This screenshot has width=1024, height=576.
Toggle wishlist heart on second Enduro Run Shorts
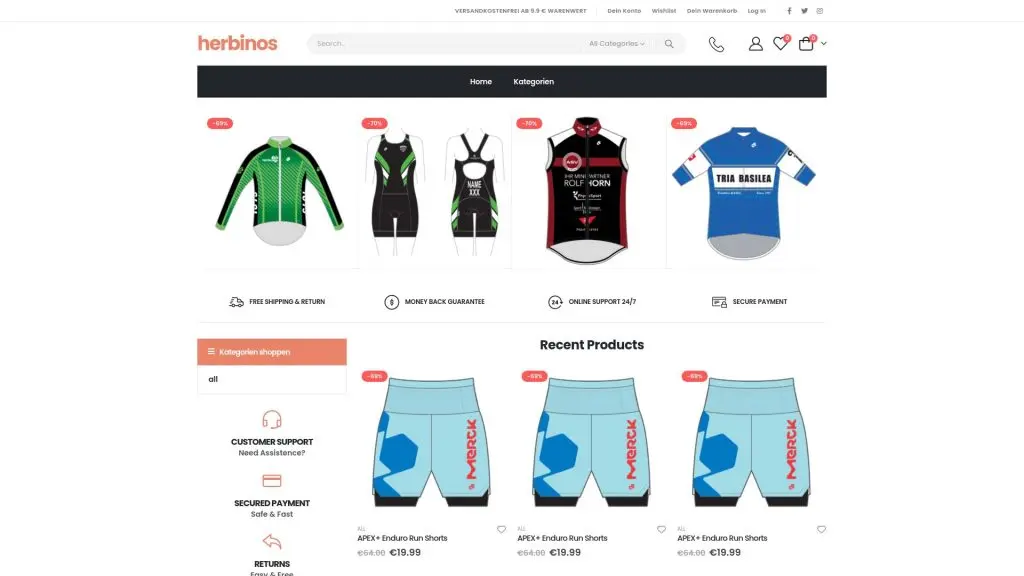pyautogui.click(x=662, y=530)
